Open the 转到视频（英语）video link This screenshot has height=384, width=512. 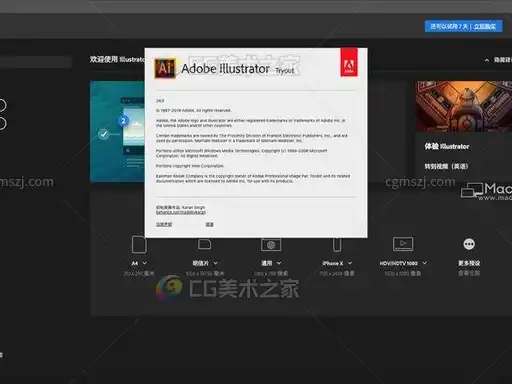click(x=446, y=166)
